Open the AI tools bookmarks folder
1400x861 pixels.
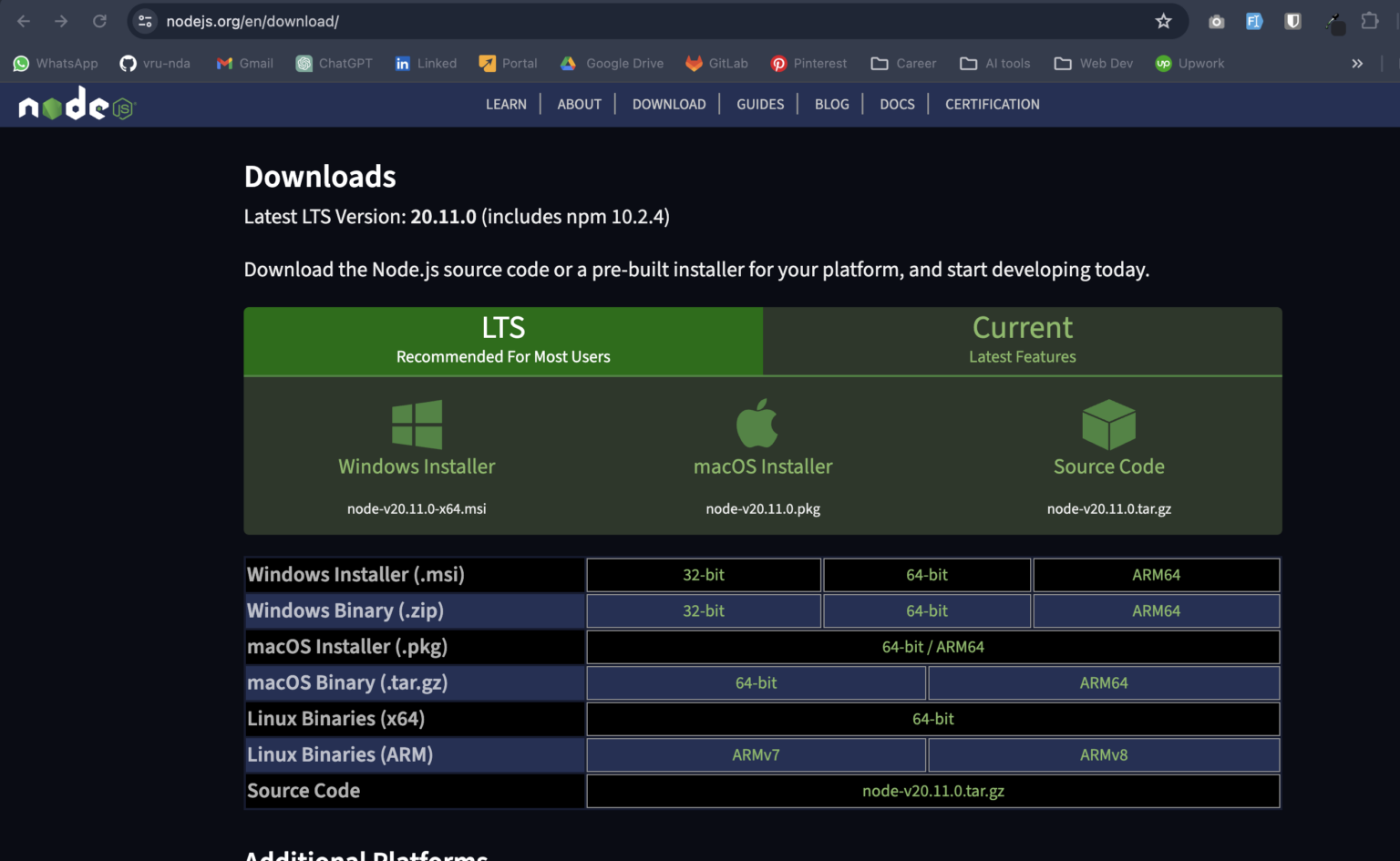[x=995, y=63]
